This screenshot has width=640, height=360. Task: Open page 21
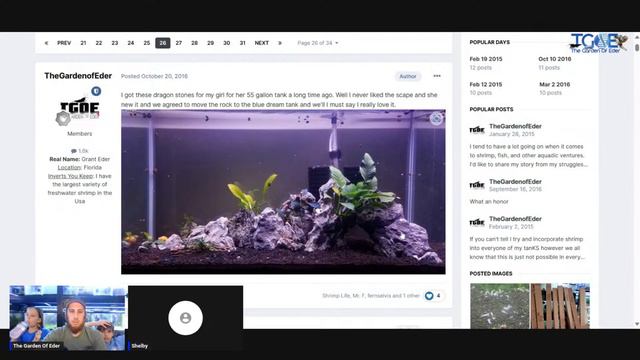pos(83,43)
